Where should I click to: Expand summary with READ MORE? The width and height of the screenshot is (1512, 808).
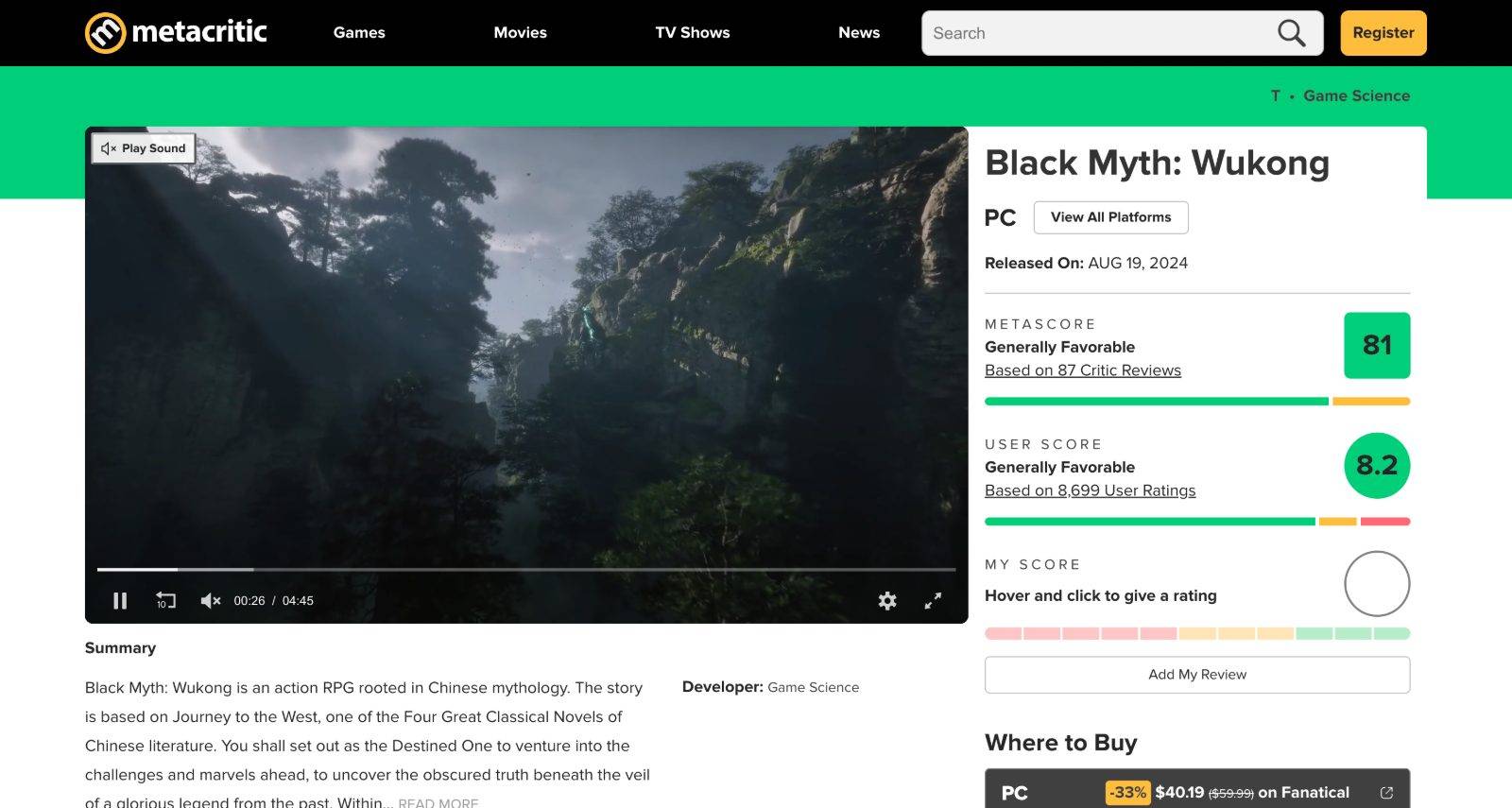point(438,803)
